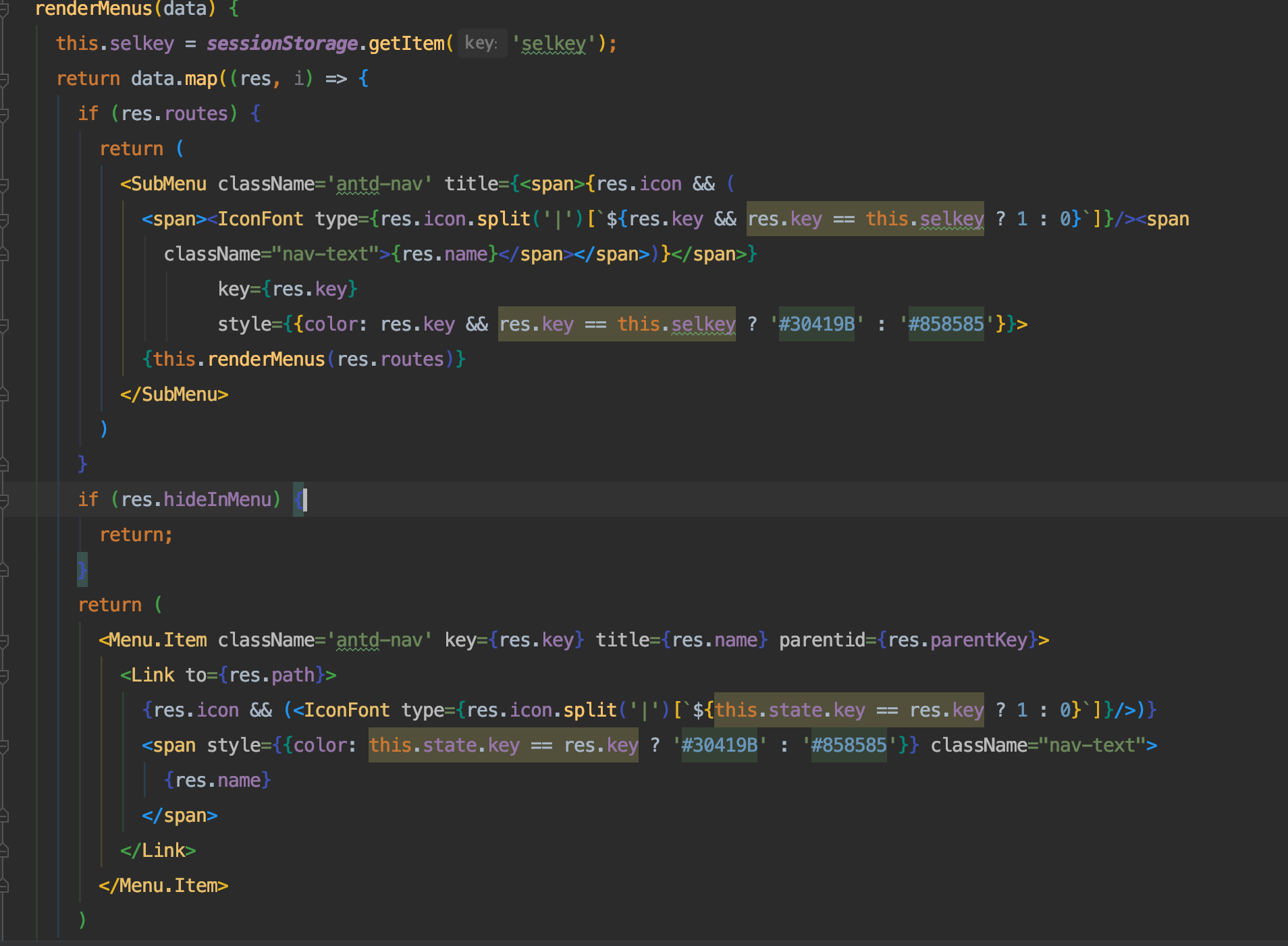Click the closing </SubMenu> tag
1288x946 pixels.
[x=174, y=394]
